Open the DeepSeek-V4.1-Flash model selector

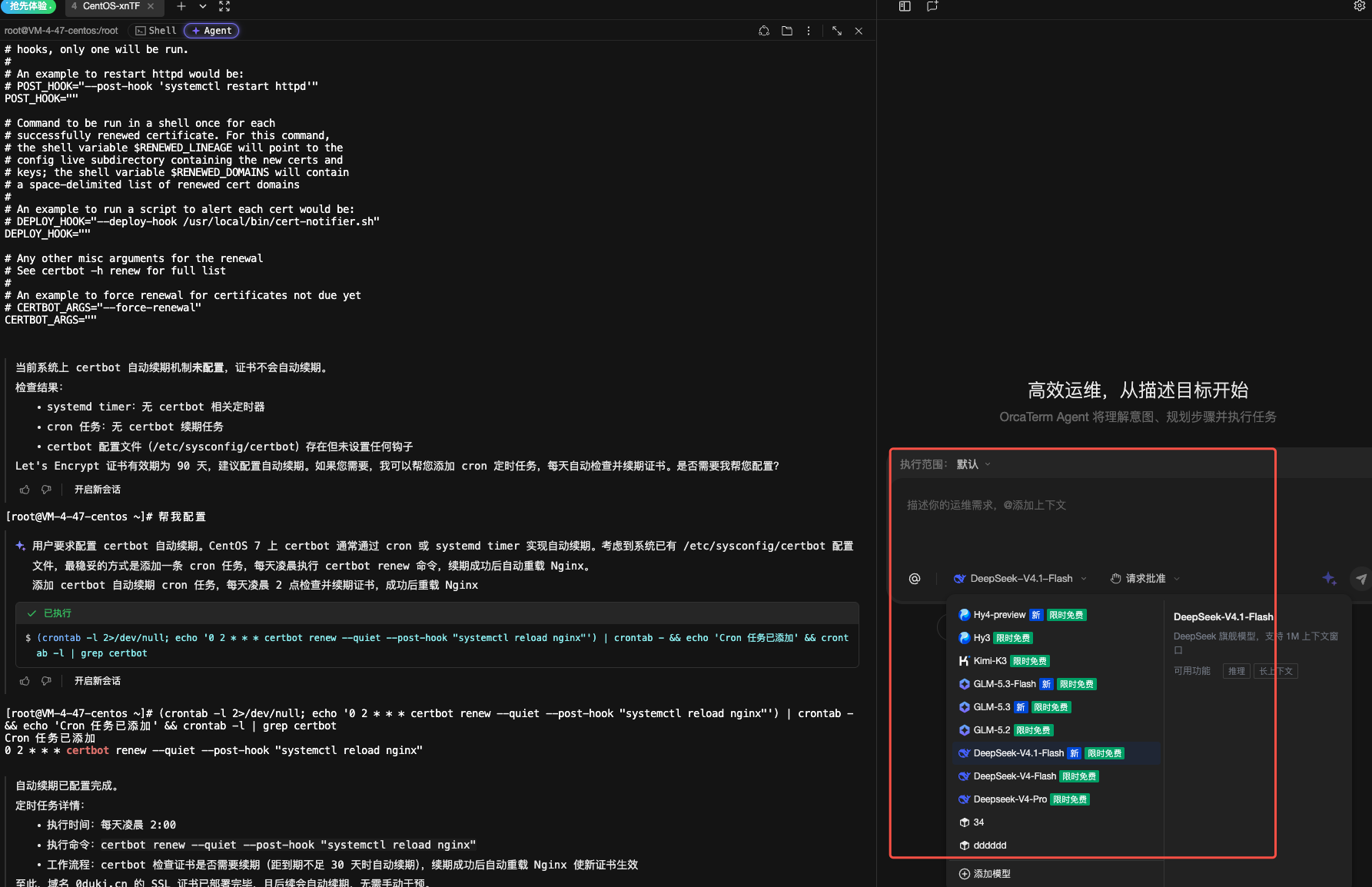pyautogui.click(x=1021, y=579)
